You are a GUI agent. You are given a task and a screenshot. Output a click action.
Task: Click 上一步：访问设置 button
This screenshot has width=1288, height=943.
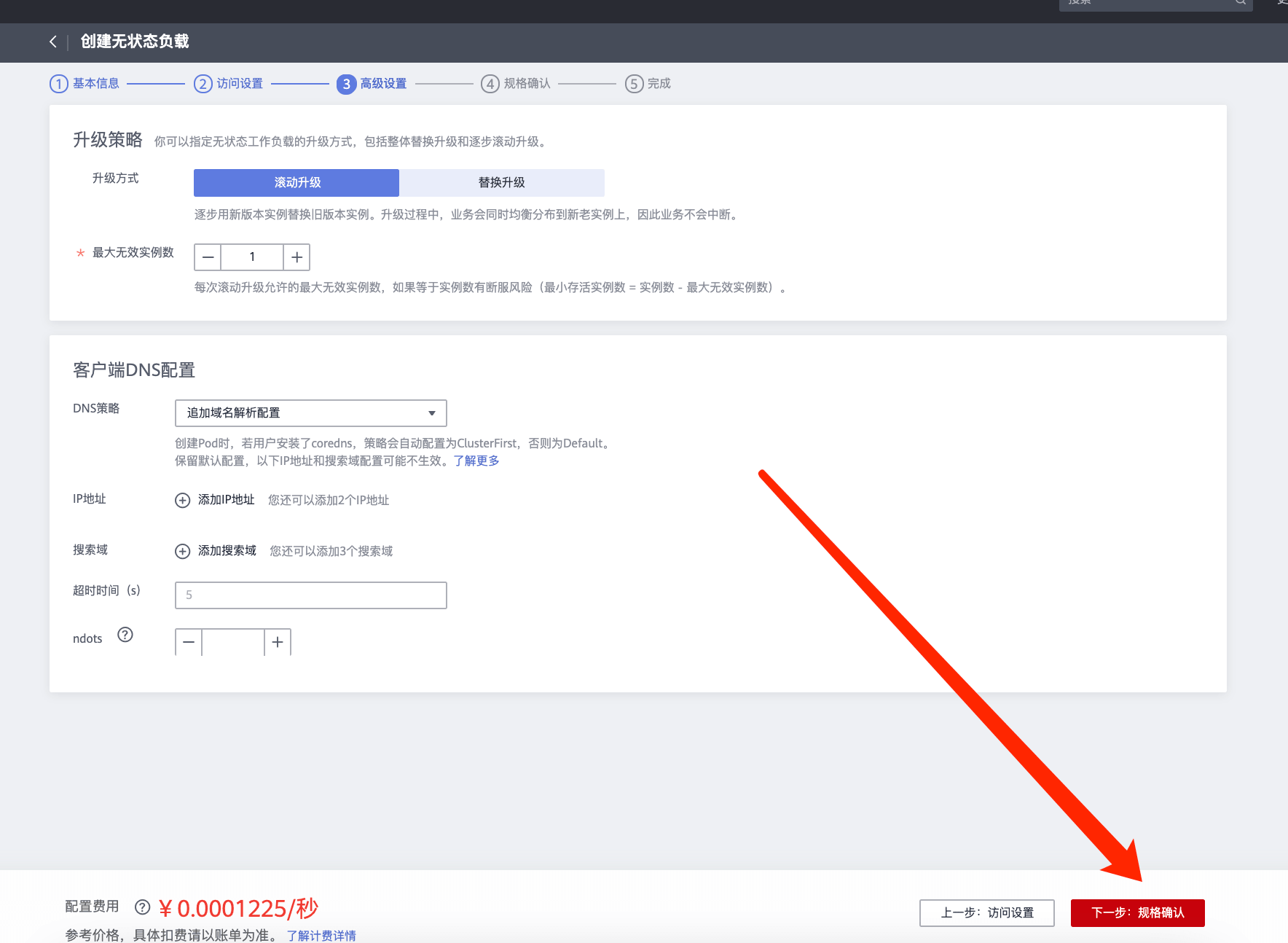986,913
